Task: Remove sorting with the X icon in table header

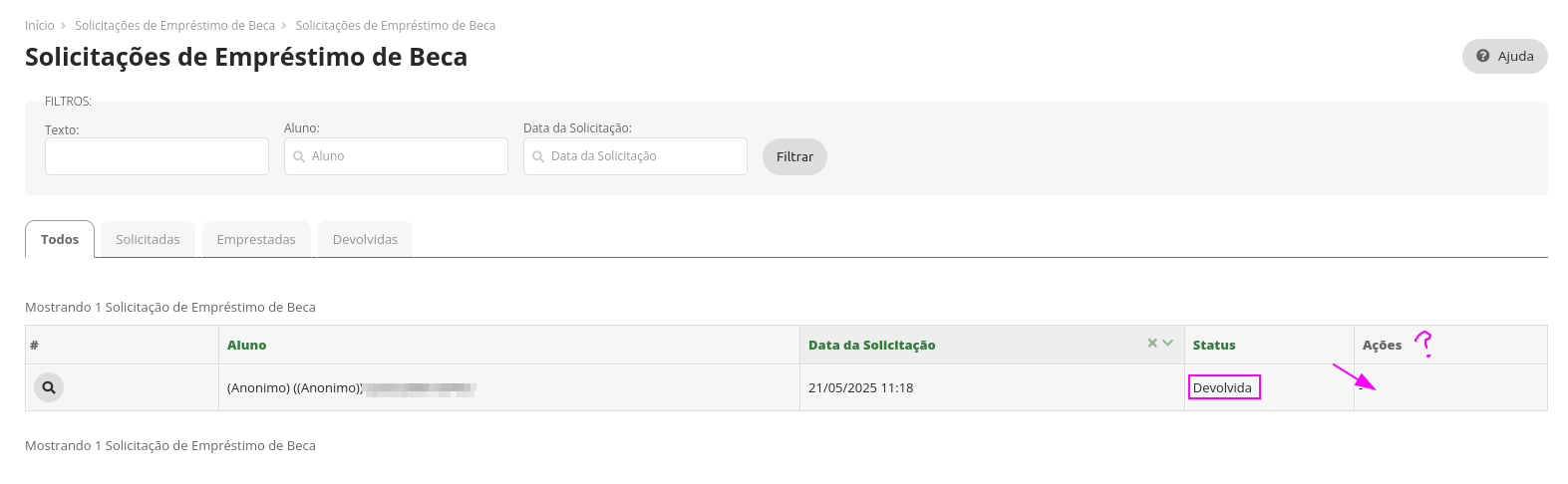Action: (1152, 344)
